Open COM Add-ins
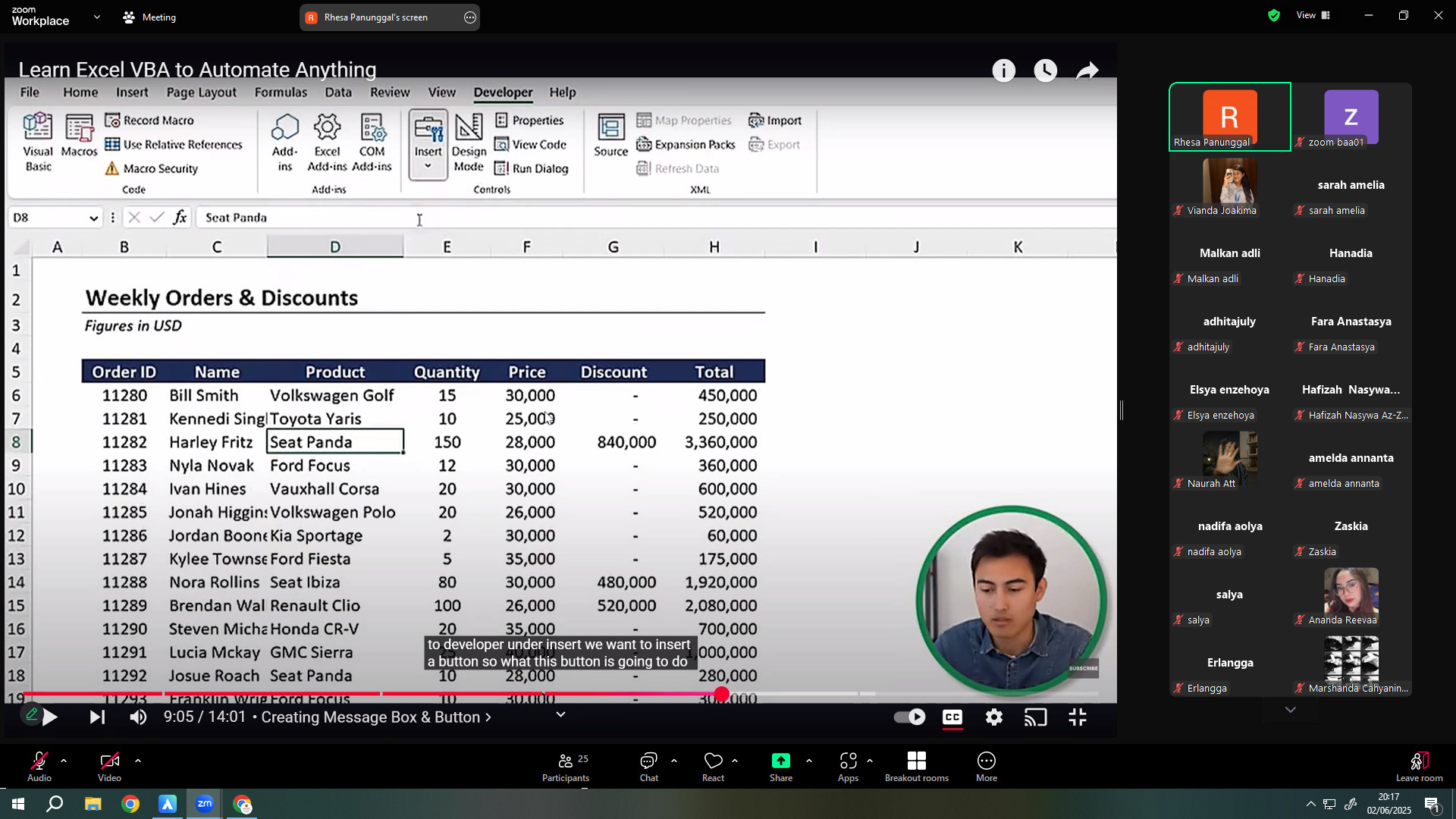This screenshot has width=1456, height=819. click(x=372, y=142)
